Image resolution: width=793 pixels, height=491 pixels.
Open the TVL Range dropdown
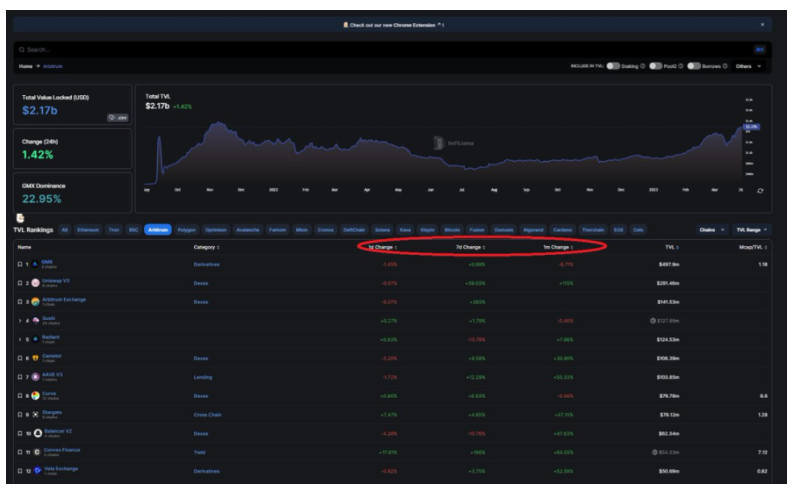click(752, 230)
